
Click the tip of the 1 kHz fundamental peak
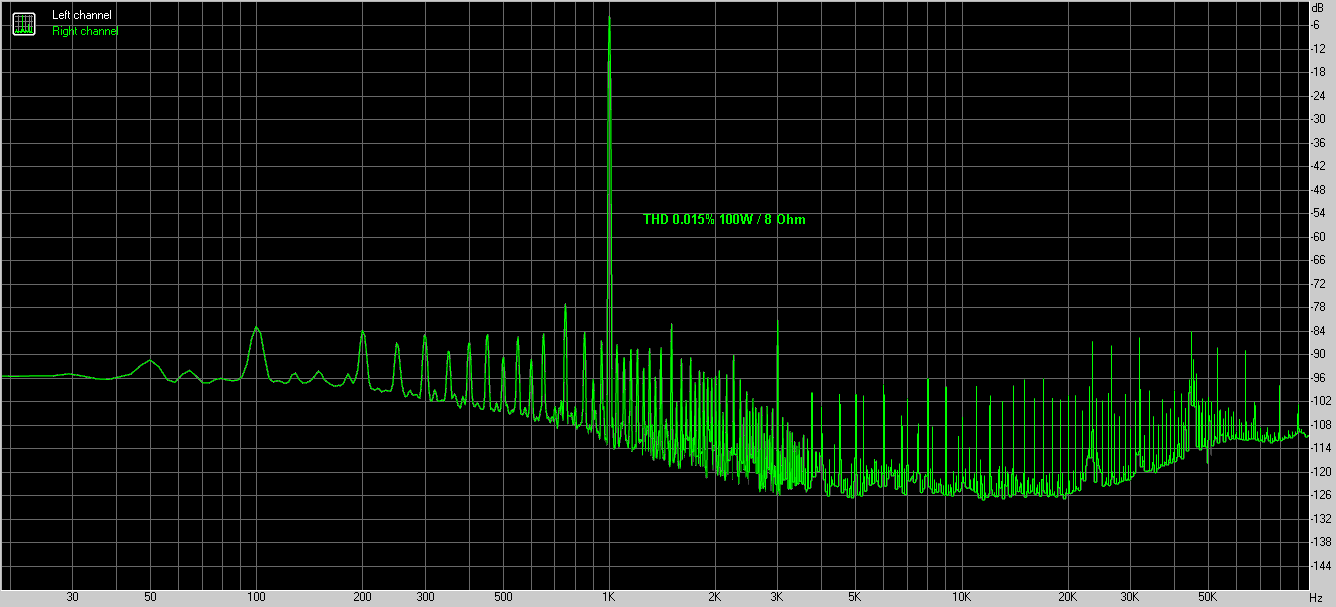coord(609,17)
